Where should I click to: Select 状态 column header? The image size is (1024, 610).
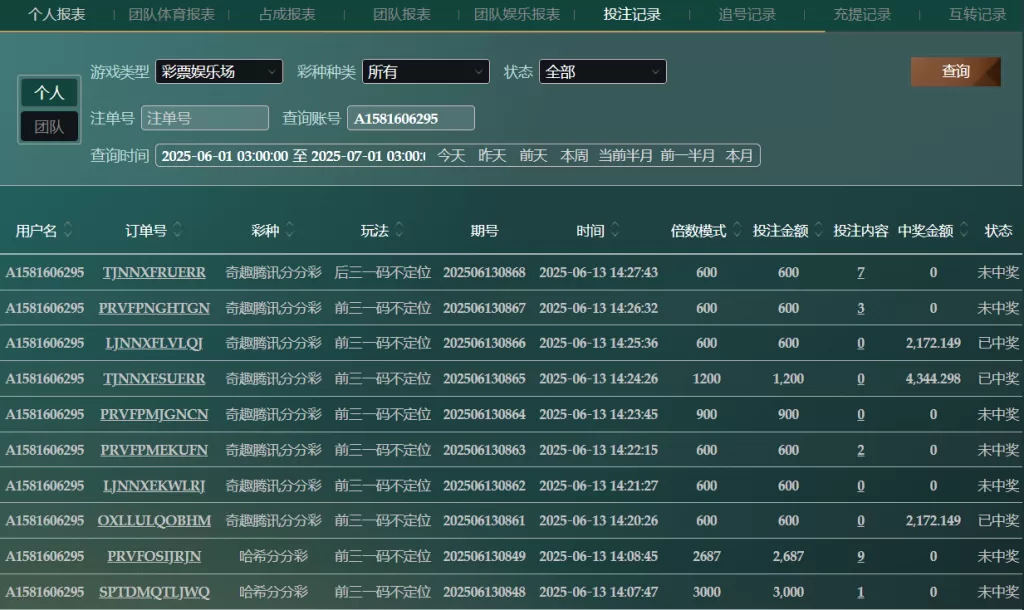tap(998, 231)
